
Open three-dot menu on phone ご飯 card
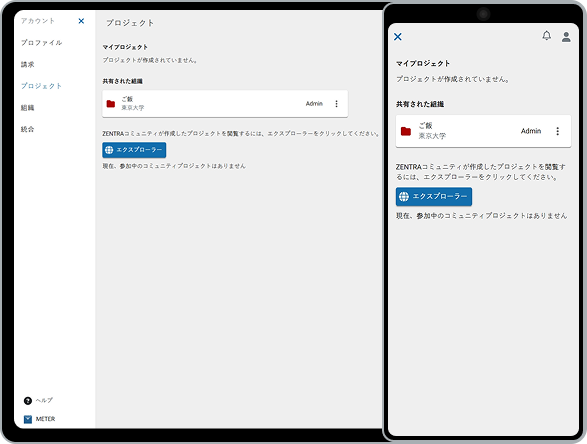[557, 131]
